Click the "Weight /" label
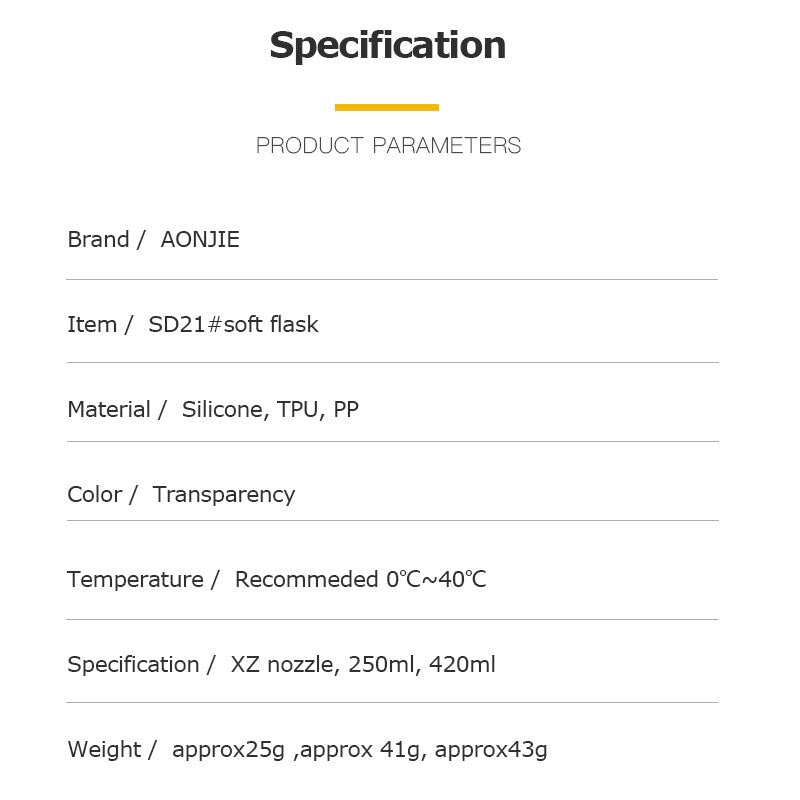 [x=111, y=750]
